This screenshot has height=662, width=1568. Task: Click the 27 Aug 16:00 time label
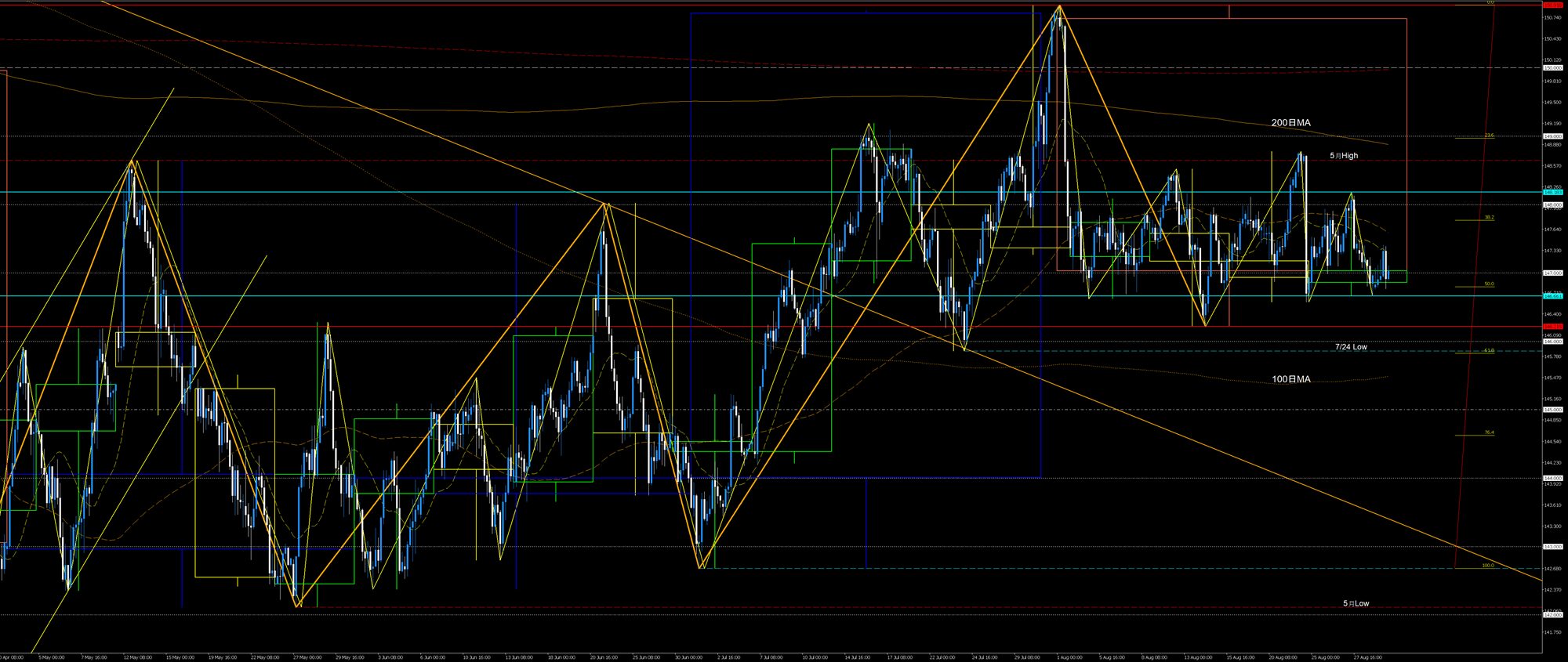(x=1369, y=657)
